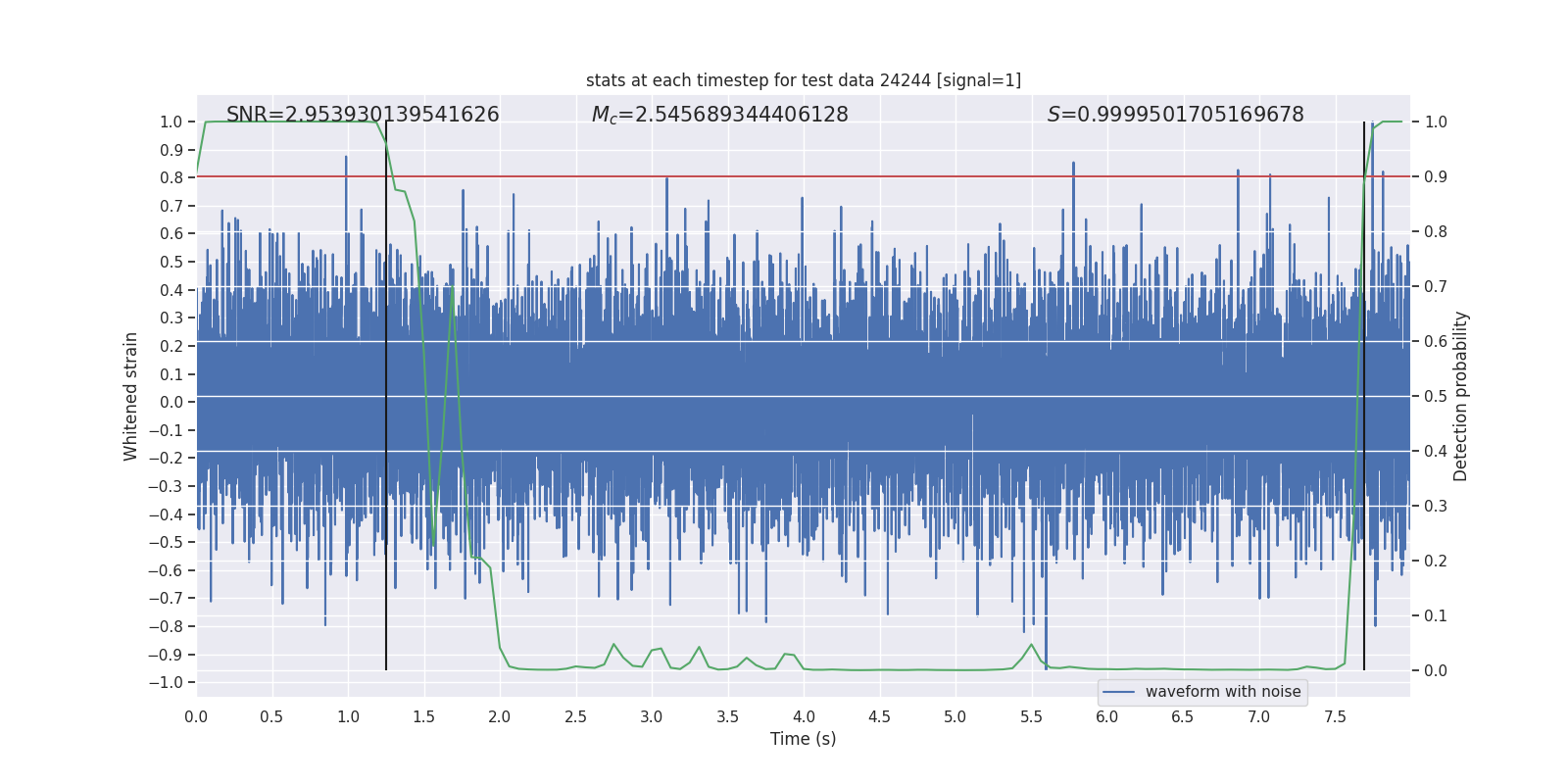
Task: Click the 'Time (s)' x-axis label
Action: [803, 739]
